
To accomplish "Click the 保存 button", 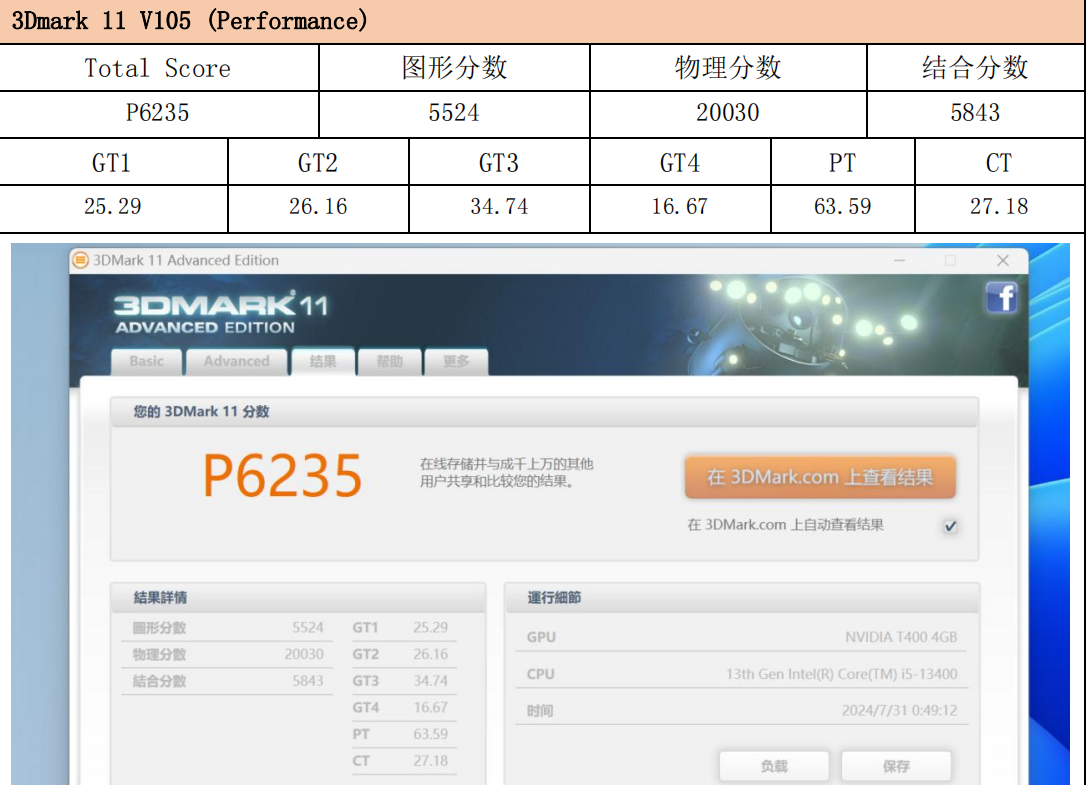I will (896, 766).
